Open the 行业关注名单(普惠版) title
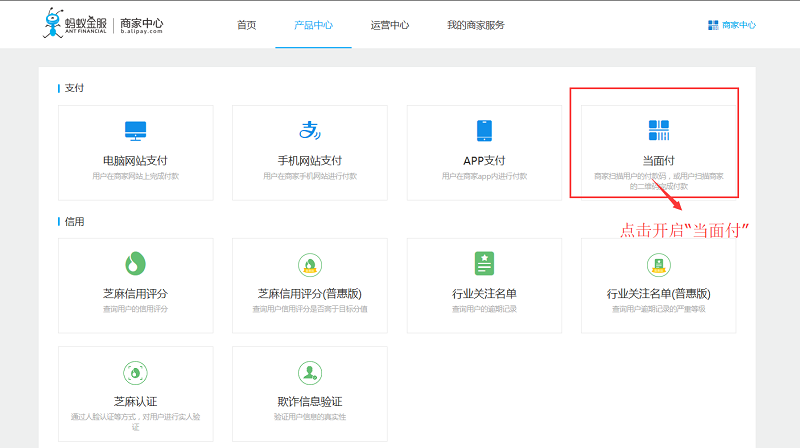Image resolution: width=800 pixels, height=448 pixels. [659, 294]
